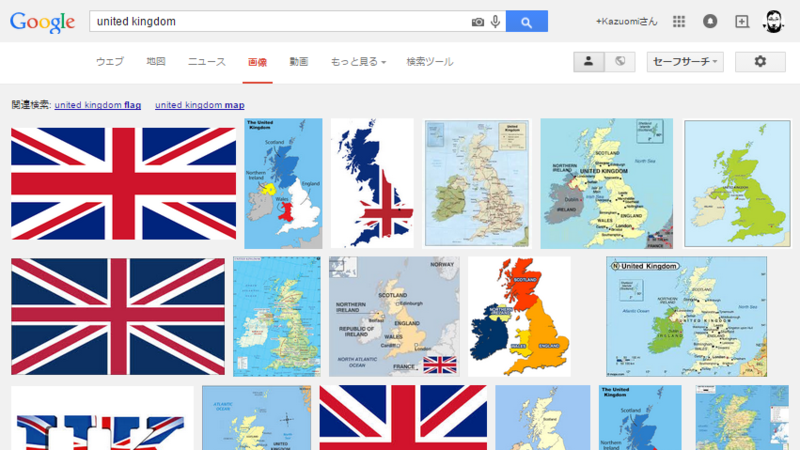The height and width of the screenshot is (450, 800).
Task: Open the pale yellow Scotland map thumbnail
Action: click(x=542, y=418)
